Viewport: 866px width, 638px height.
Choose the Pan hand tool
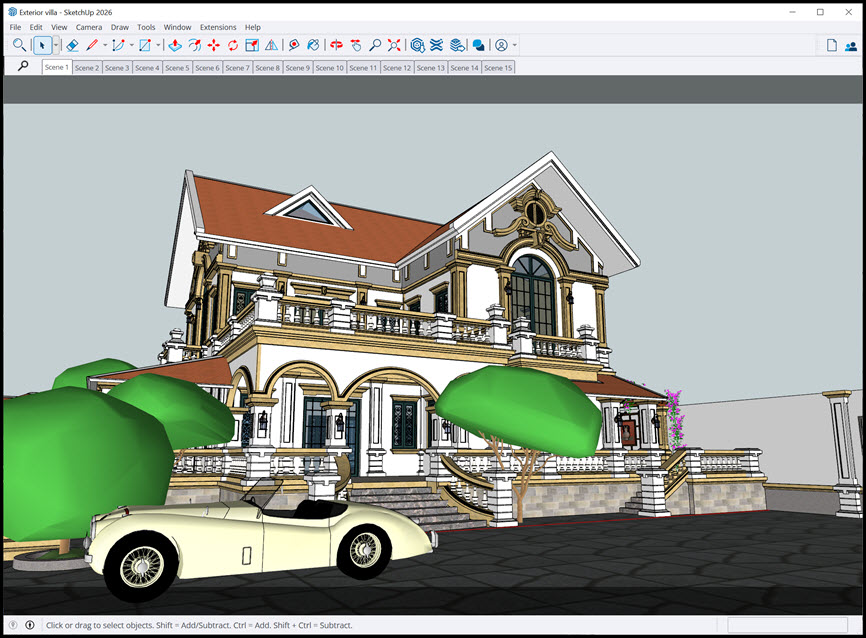click(356, 45)
